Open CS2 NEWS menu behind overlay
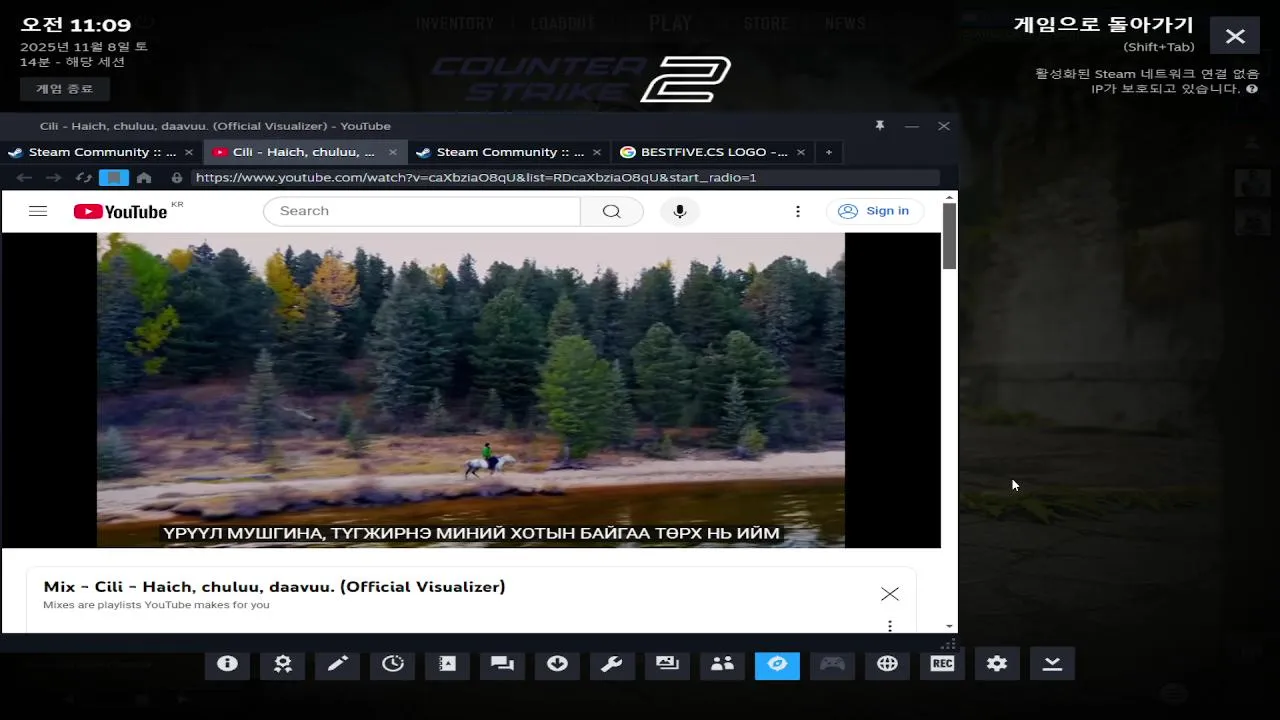 [845, 23]
